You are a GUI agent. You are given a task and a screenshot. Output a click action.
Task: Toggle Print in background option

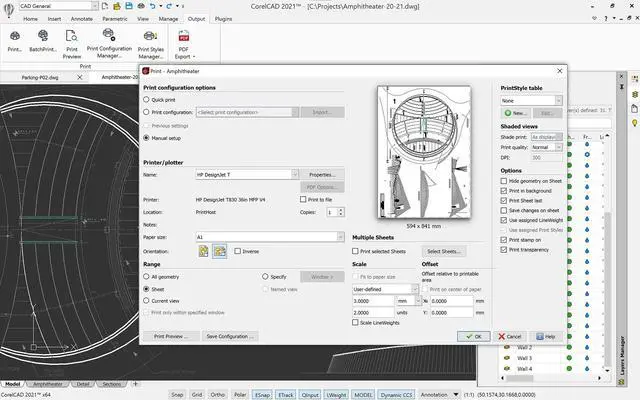(x=504, y=191)
